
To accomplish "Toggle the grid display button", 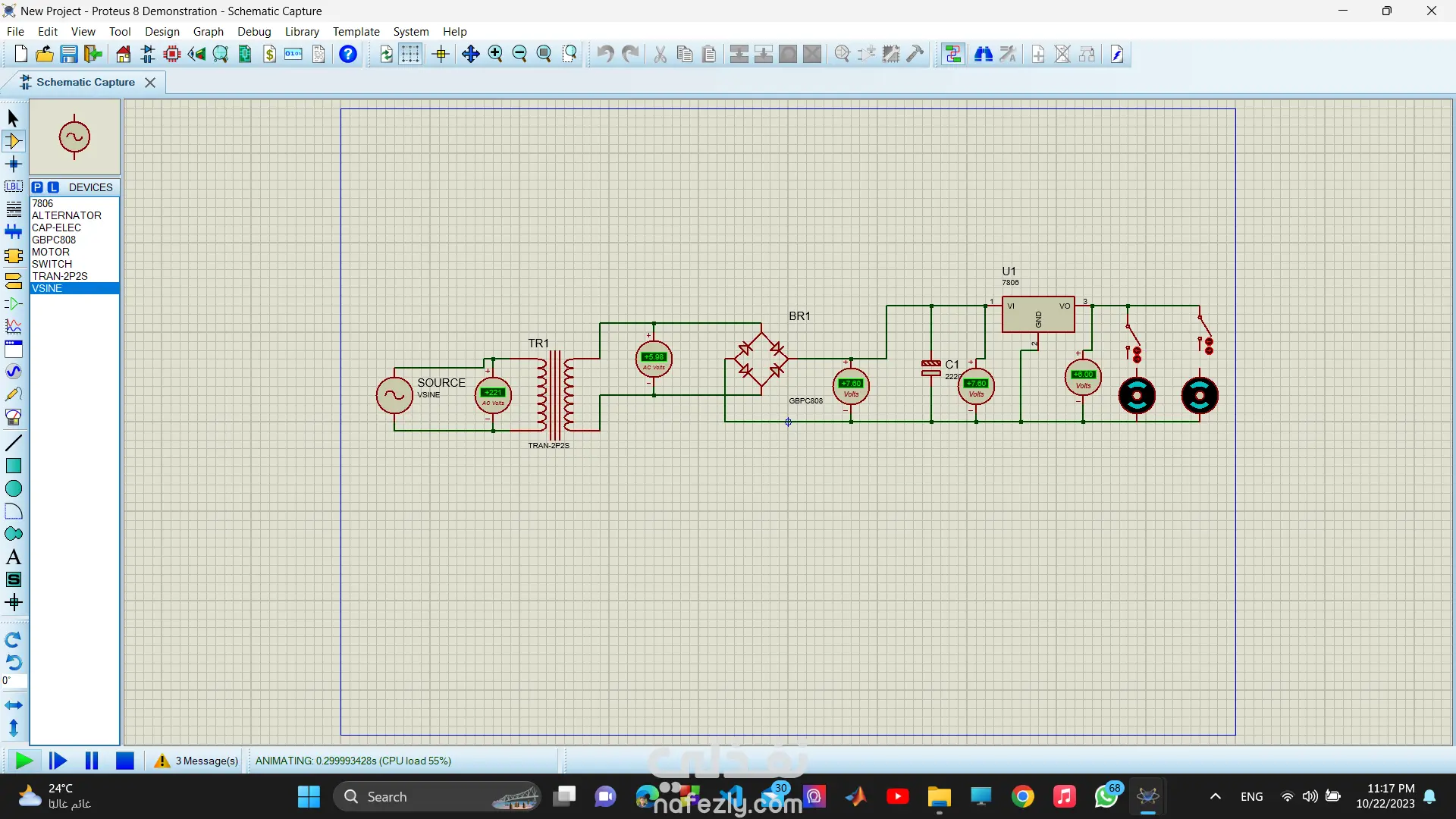I will point(410,54).
